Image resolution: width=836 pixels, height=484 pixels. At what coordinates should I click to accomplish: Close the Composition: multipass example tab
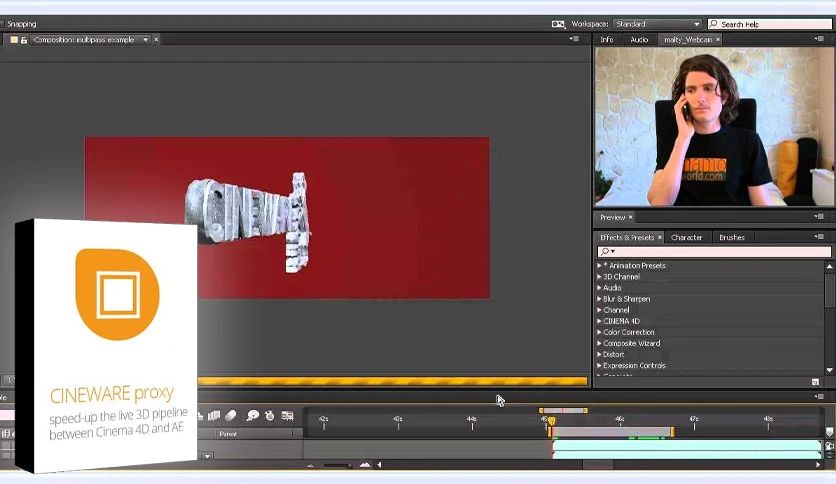156,39
